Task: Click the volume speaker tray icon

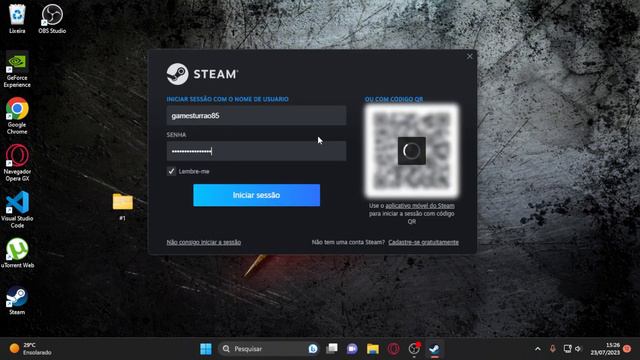Action: click(578, 349)
